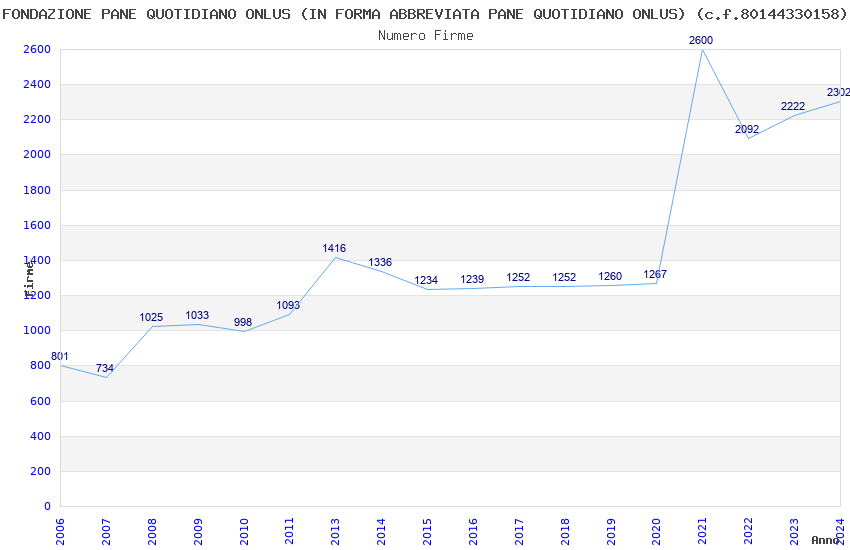Click the 2600 peak data label above 2021
Viewport: 850px width, 550px height.
701,40
